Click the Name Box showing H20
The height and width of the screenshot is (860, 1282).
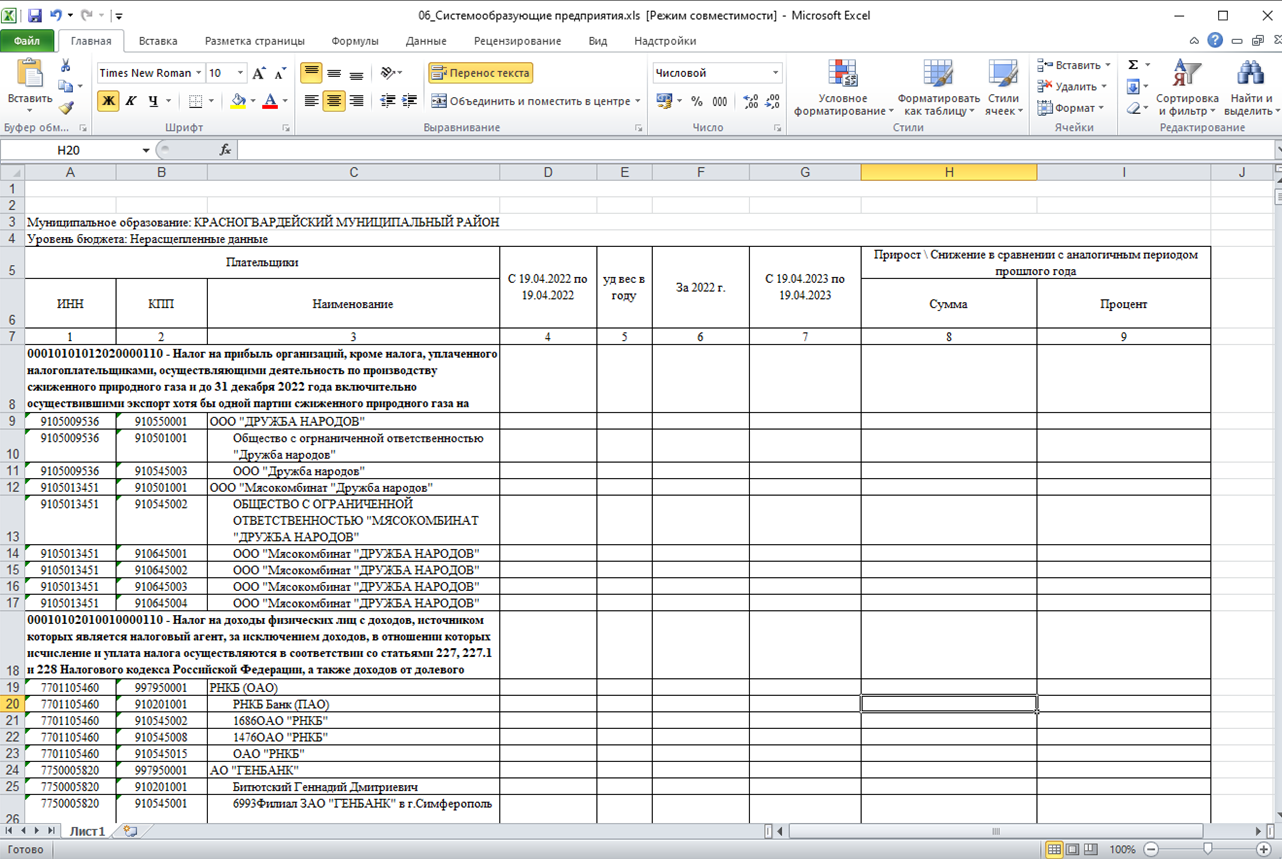pos(68,150)
